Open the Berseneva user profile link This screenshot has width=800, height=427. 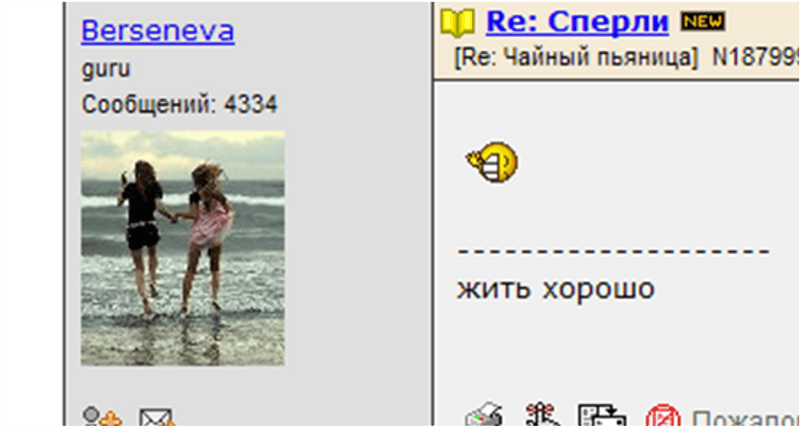[x=158, y=31]
